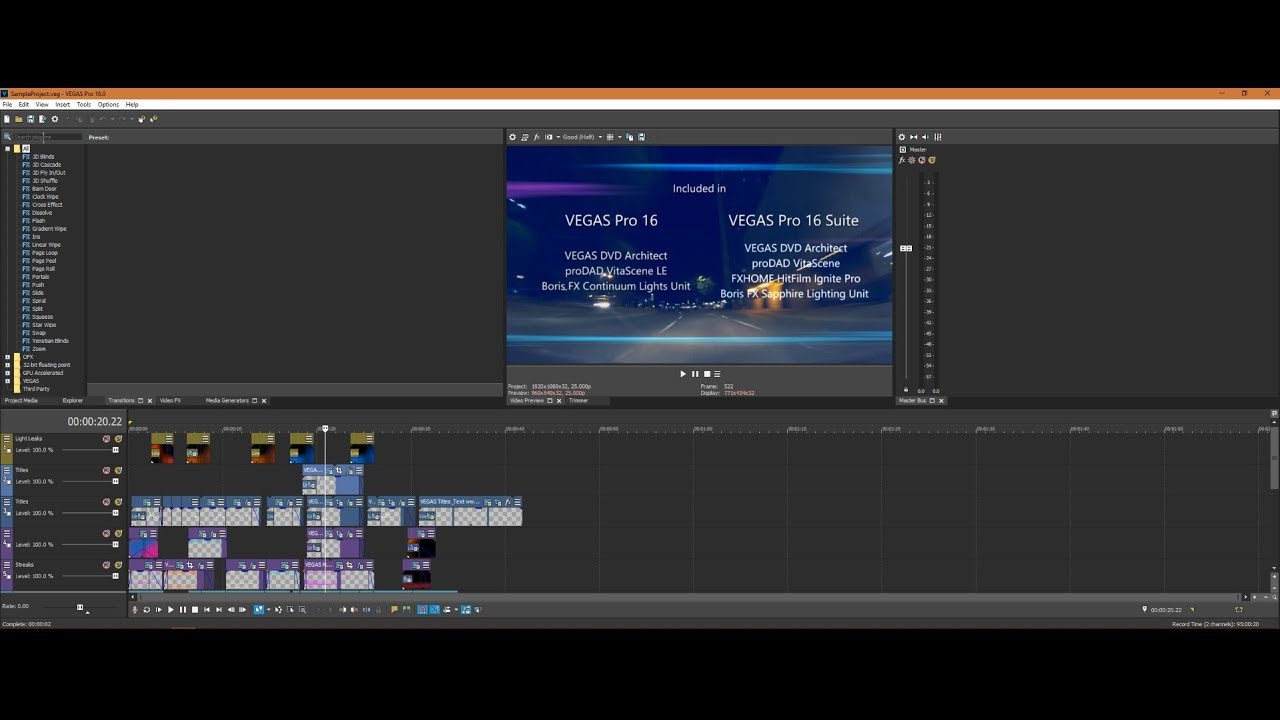Screen dimensions: 1280x720
Task: Switch to Media Generators tab
Action: click(227, 400)
